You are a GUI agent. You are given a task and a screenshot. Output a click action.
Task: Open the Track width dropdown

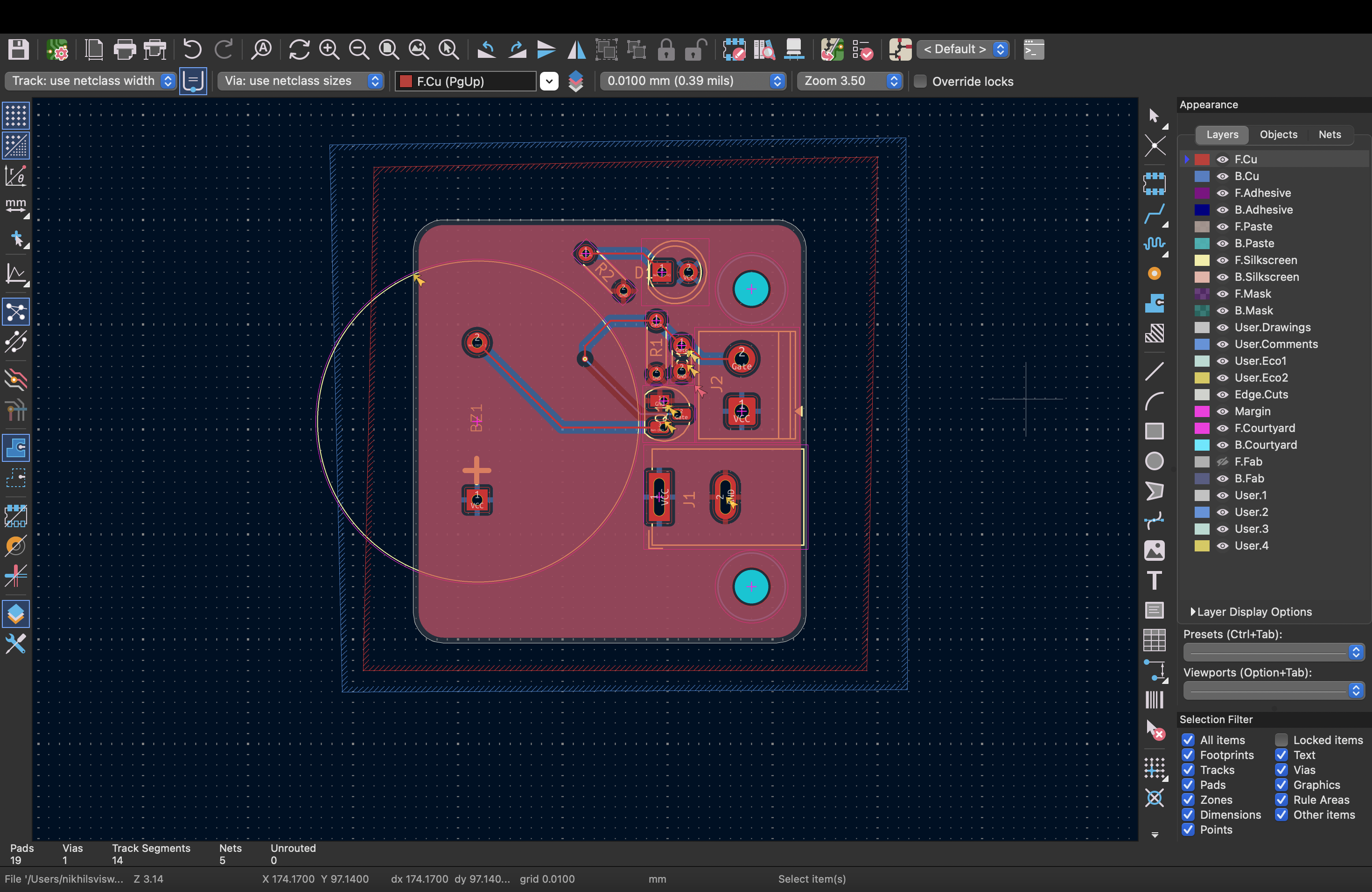[91, 81]
